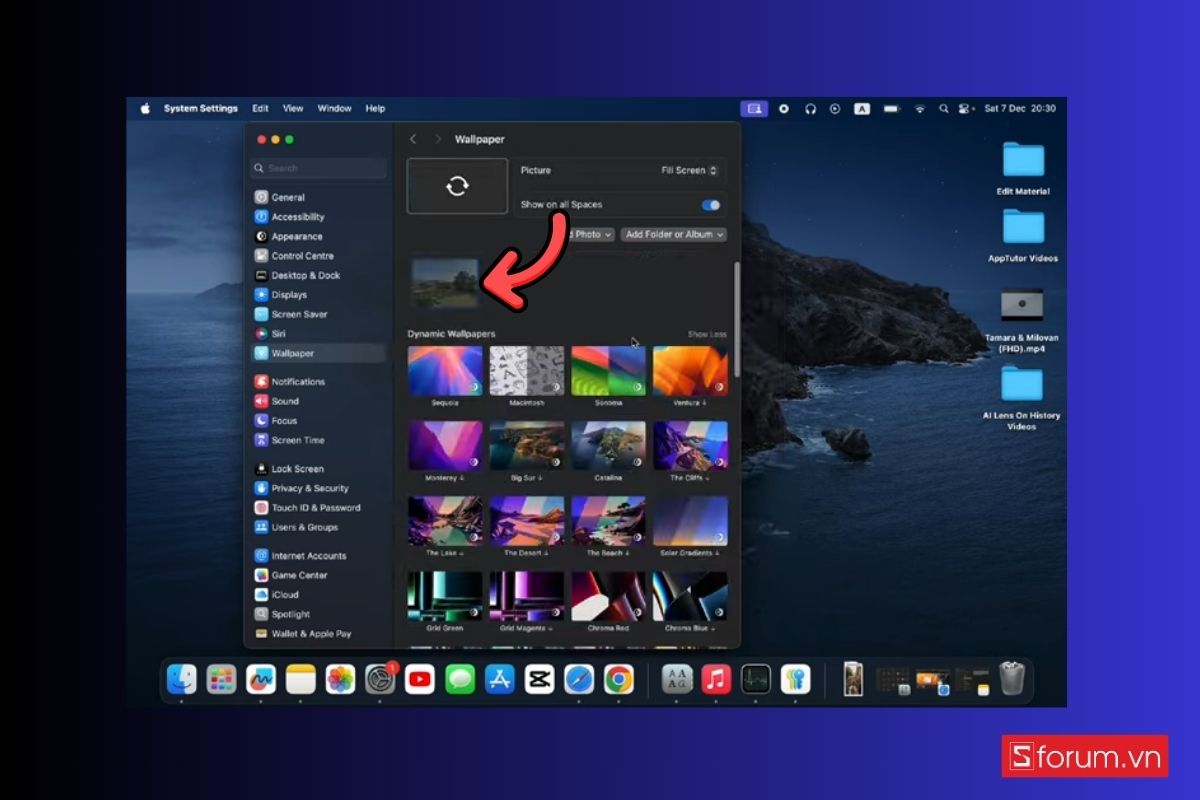Open the Add Folder or Album dropdown

pyautogui.click(x=673, y=234)
